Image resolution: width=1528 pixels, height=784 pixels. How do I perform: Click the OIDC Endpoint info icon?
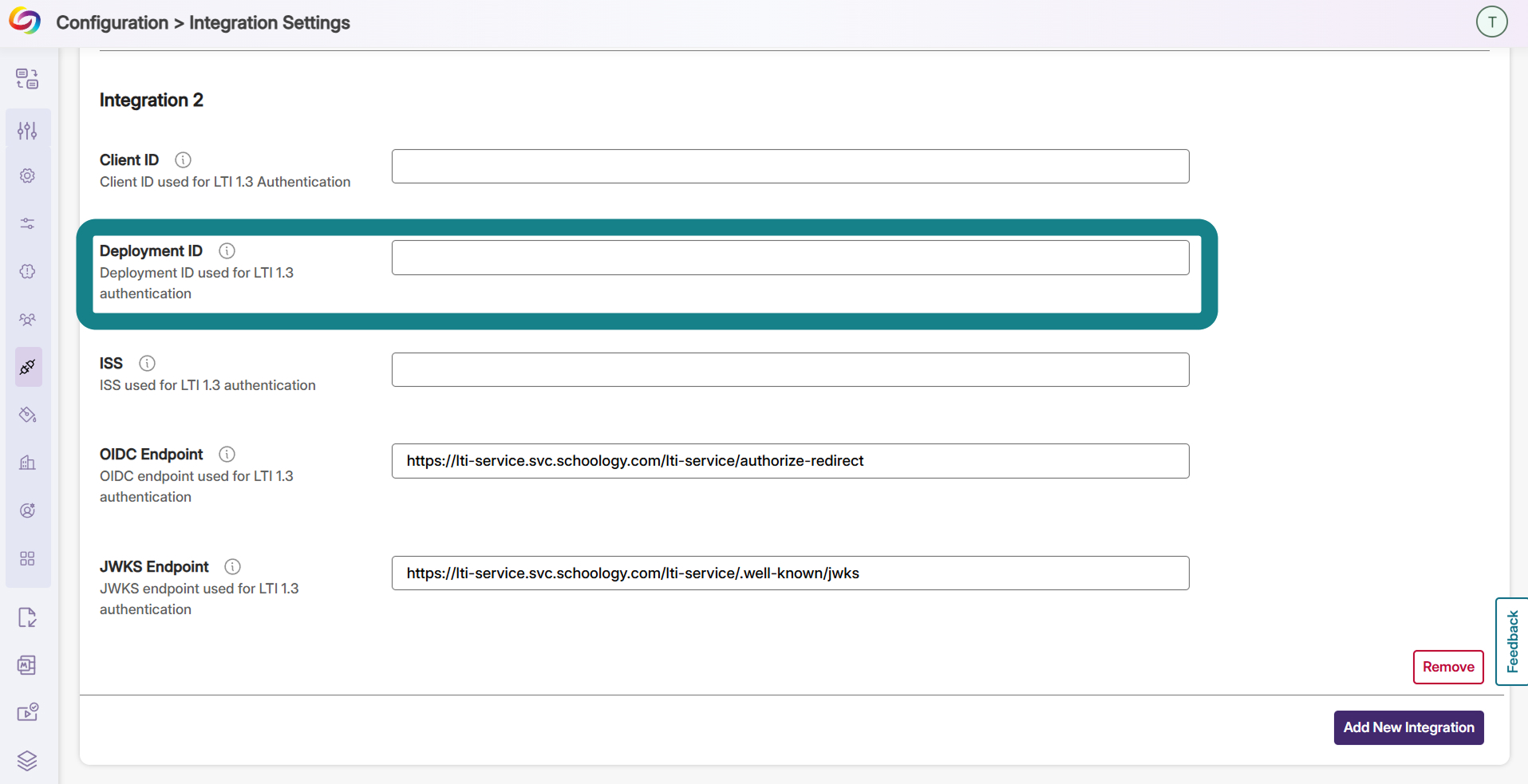pyautogui.click(x=227, y=455)
